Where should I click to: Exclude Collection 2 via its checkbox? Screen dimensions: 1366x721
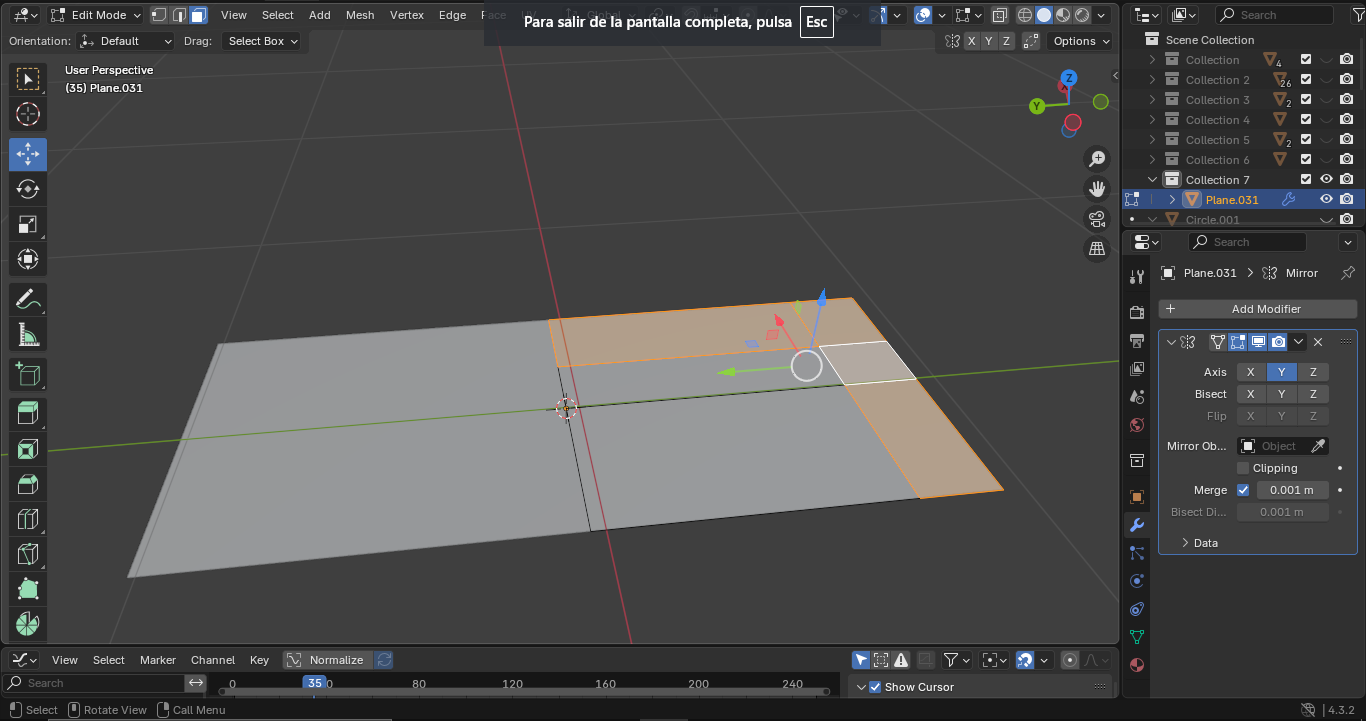1306,80
